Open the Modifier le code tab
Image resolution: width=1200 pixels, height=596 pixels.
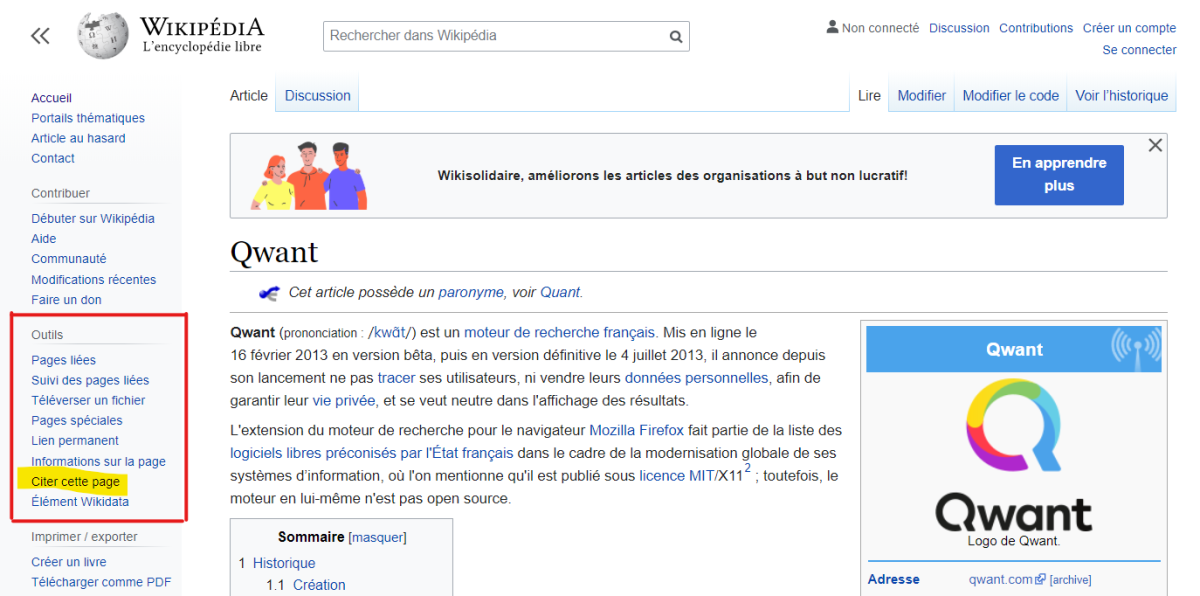[x=1011, y=96]
